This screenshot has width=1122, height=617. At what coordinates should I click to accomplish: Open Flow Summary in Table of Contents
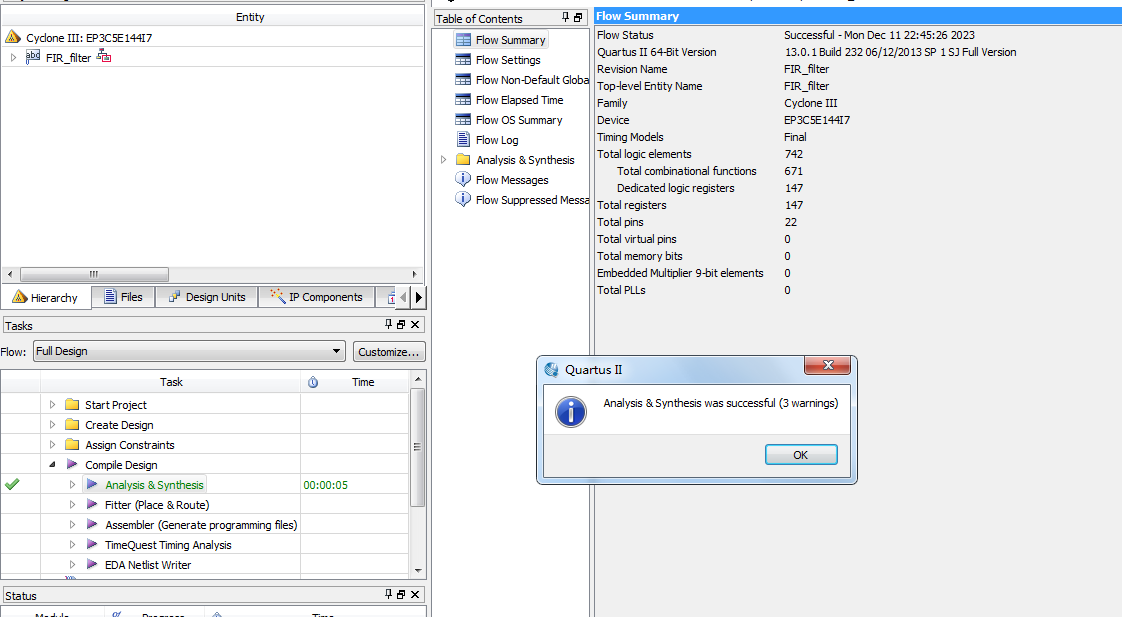point(510,40)
